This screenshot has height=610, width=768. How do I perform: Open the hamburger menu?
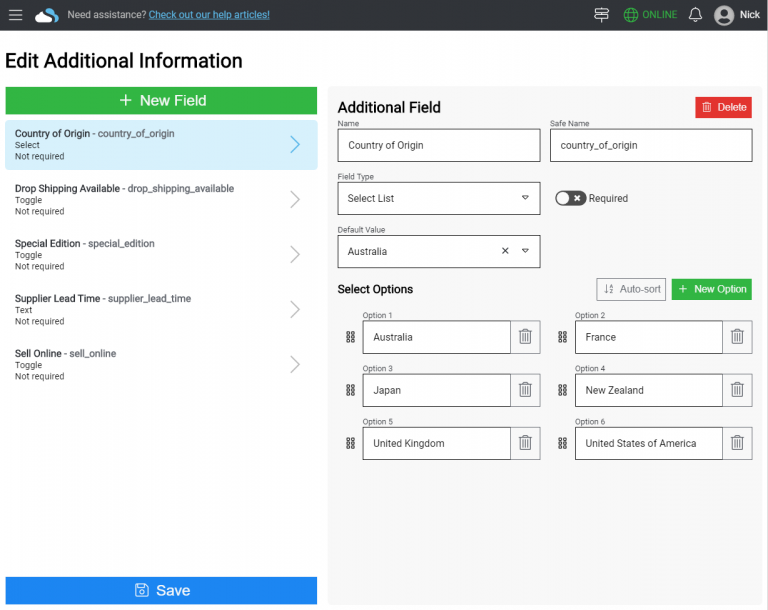(15, 15)
